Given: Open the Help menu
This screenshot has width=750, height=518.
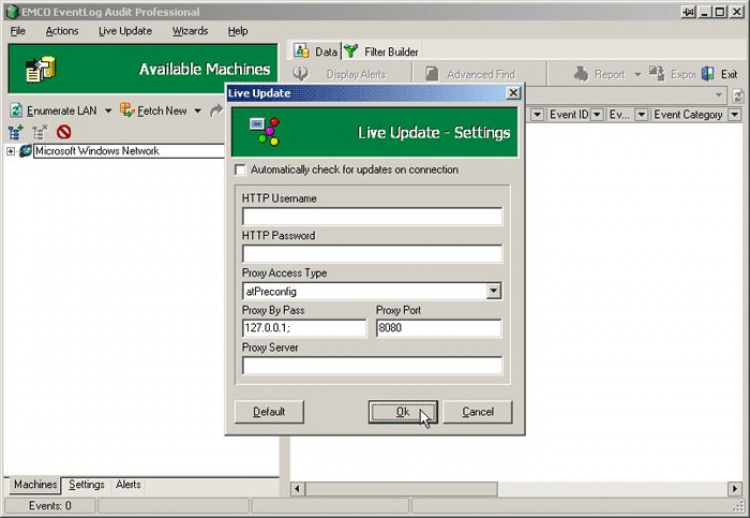Looking at the screenshot, I should point(238,31).
